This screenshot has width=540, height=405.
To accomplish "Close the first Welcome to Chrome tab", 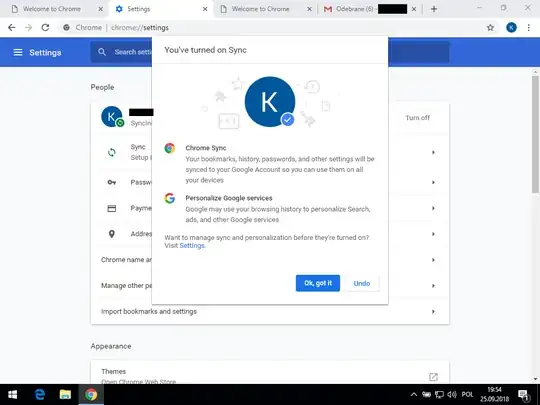I will point(101,9).
